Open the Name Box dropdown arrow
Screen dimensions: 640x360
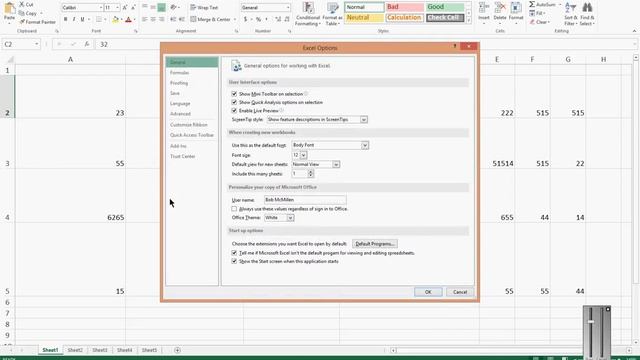click(36, 44)
